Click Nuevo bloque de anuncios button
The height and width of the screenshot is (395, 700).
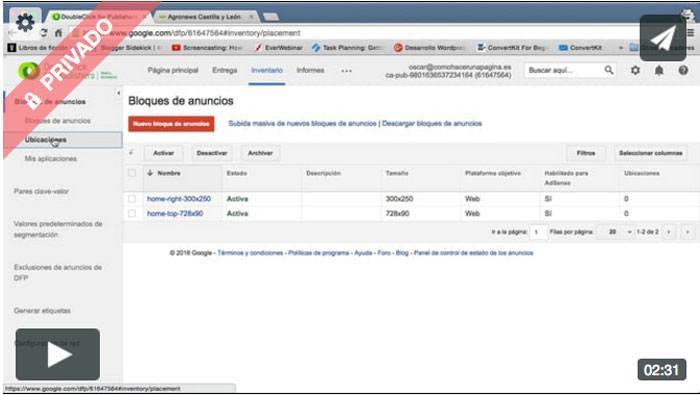pyautogui.click(x=171, y=124)
